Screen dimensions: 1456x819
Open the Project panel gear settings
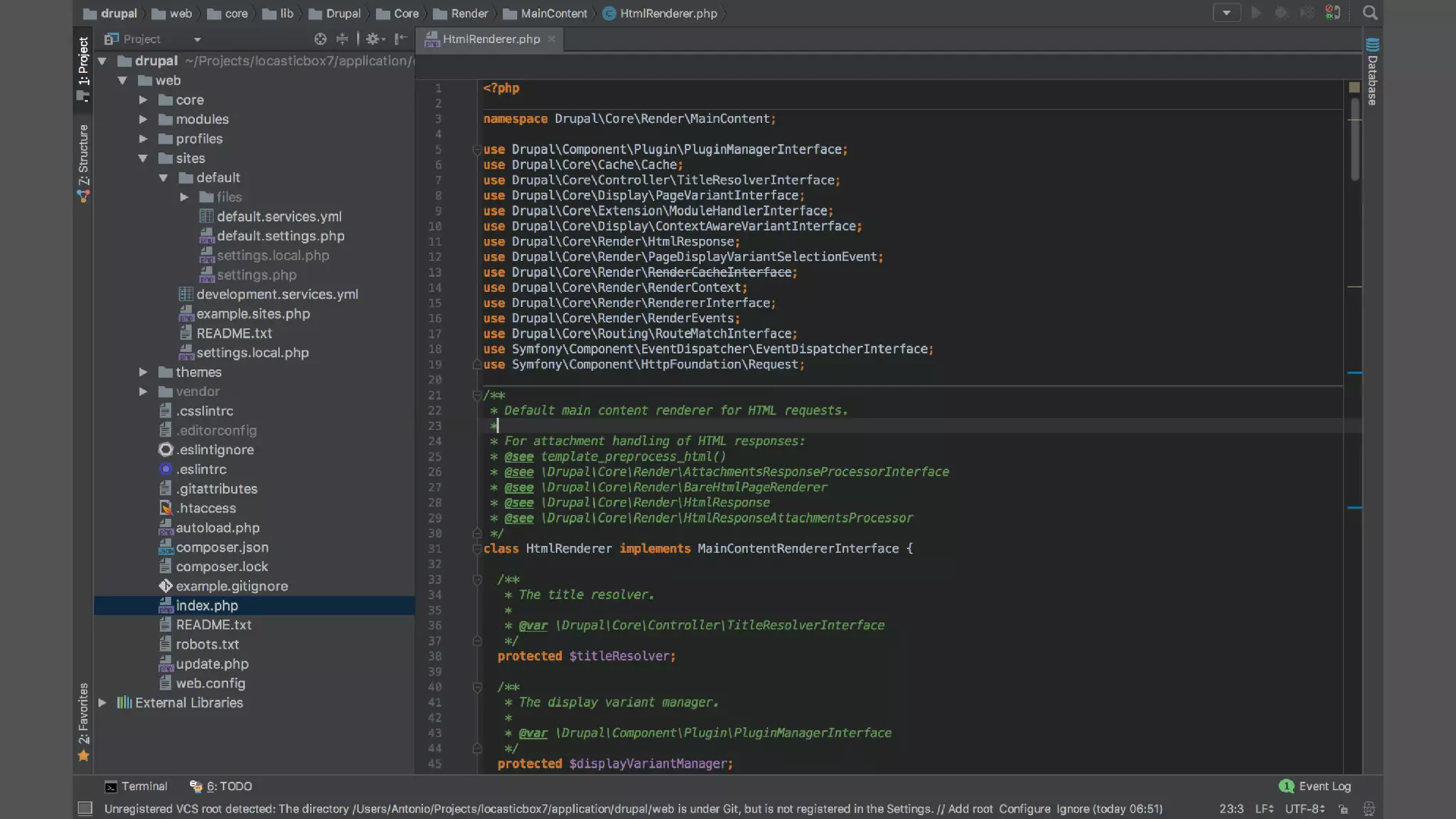coord(373,39)
